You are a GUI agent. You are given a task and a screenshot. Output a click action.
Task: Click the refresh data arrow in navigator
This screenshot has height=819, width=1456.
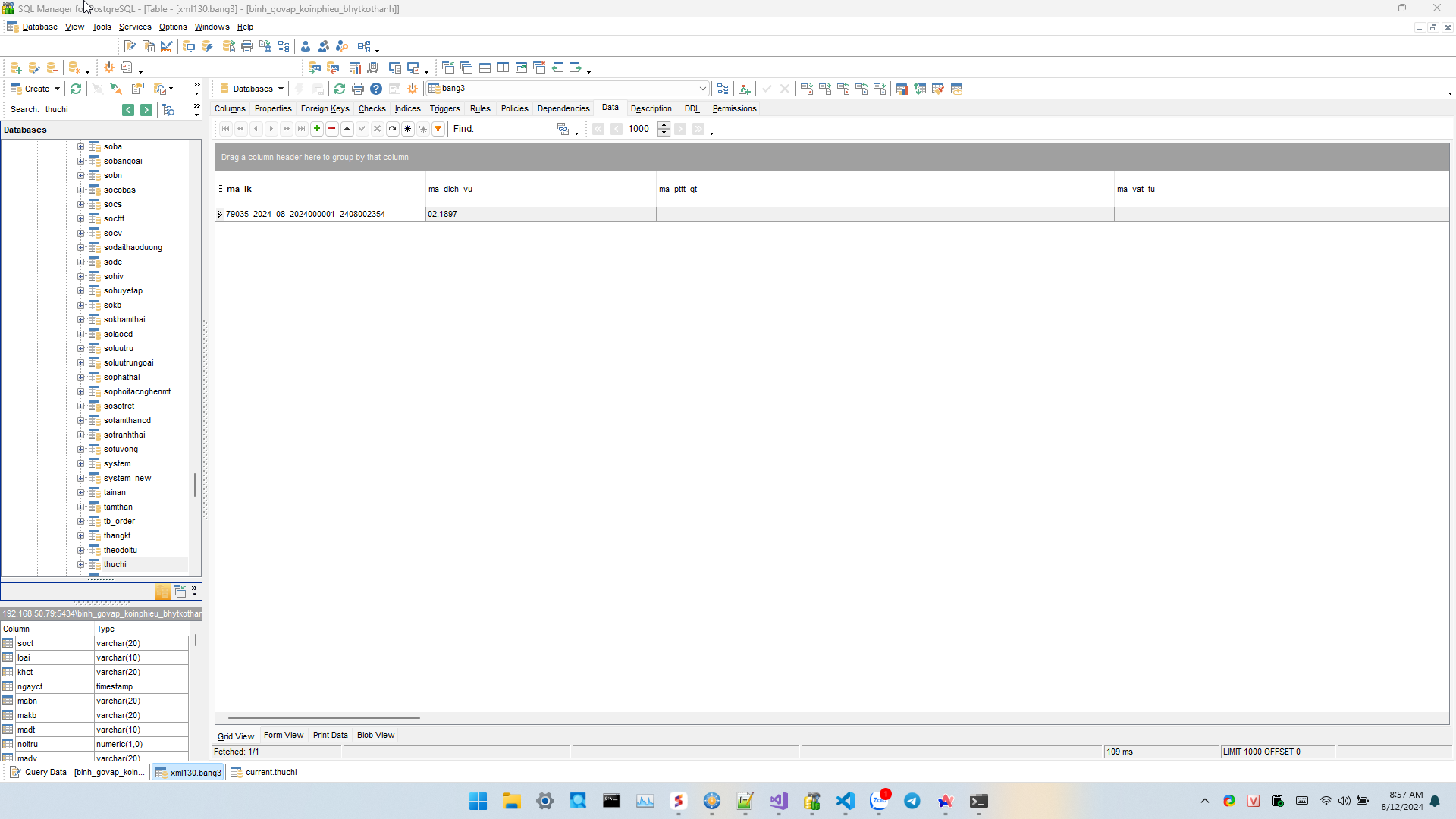(x=393, y=129)
